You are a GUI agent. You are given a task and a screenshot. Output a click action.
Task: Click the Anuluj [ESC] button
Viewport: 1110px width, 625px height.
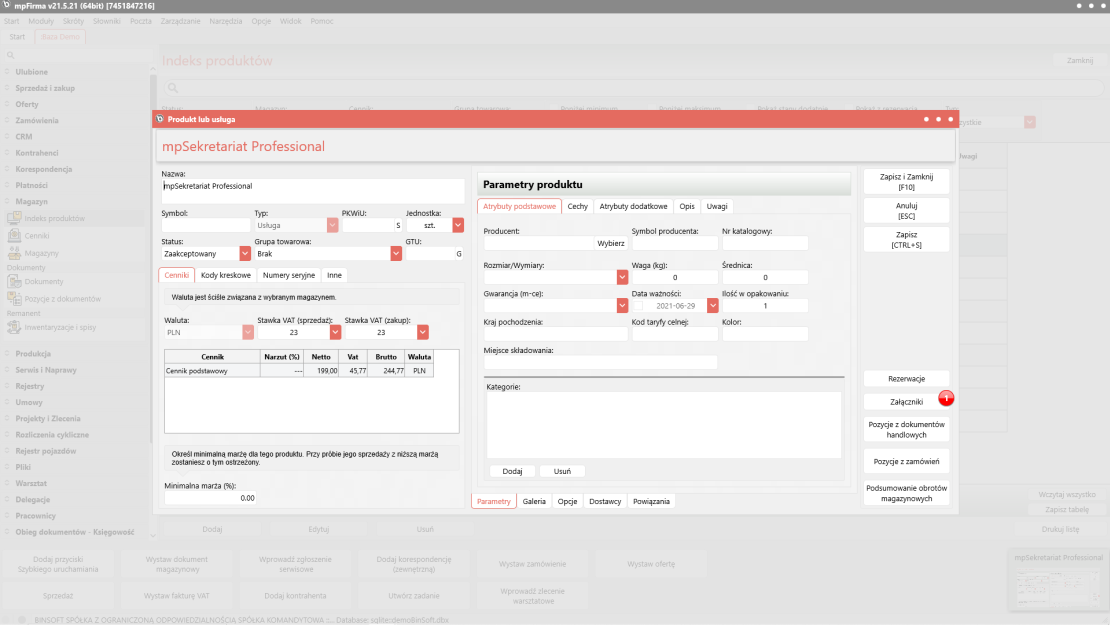pos(906,211)
